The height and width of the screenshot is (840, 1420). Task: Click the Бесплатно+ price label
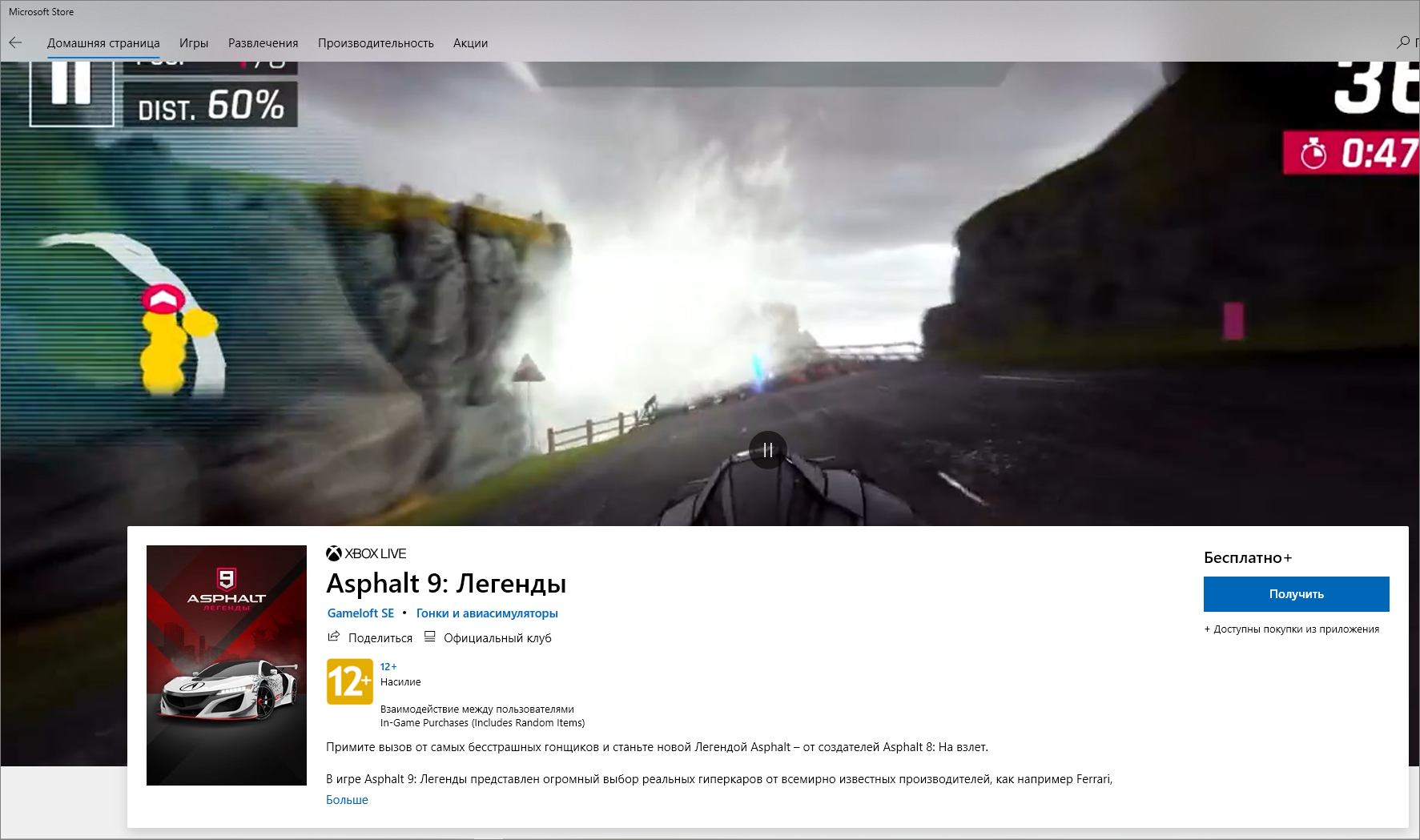(x=1248, y=558)
